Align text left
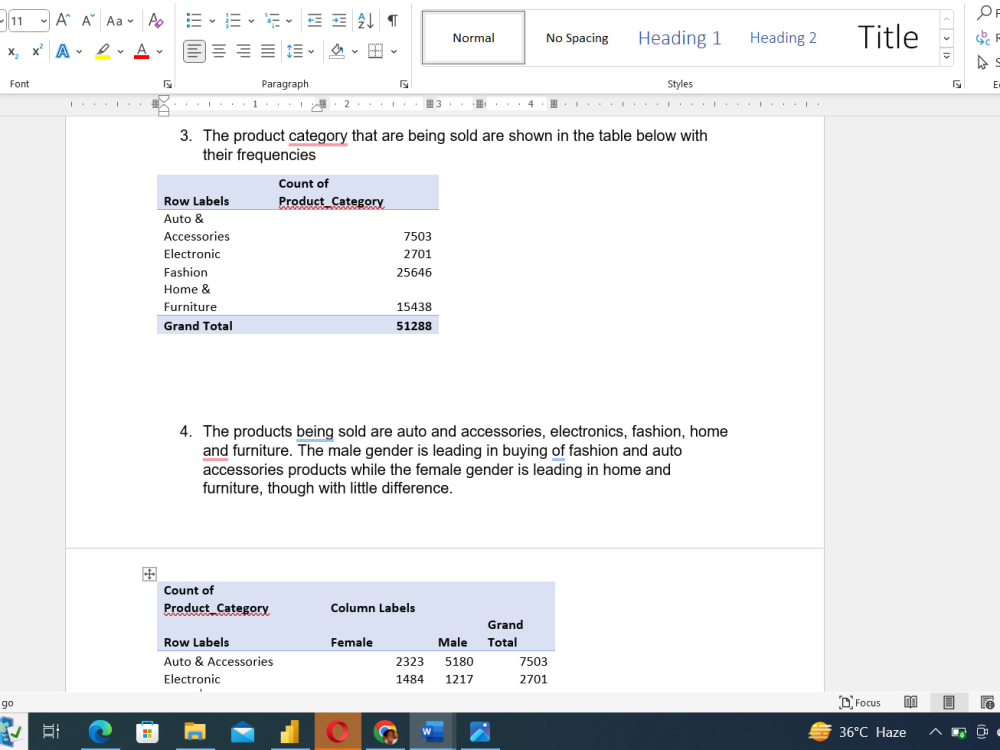 pos(195,51)
